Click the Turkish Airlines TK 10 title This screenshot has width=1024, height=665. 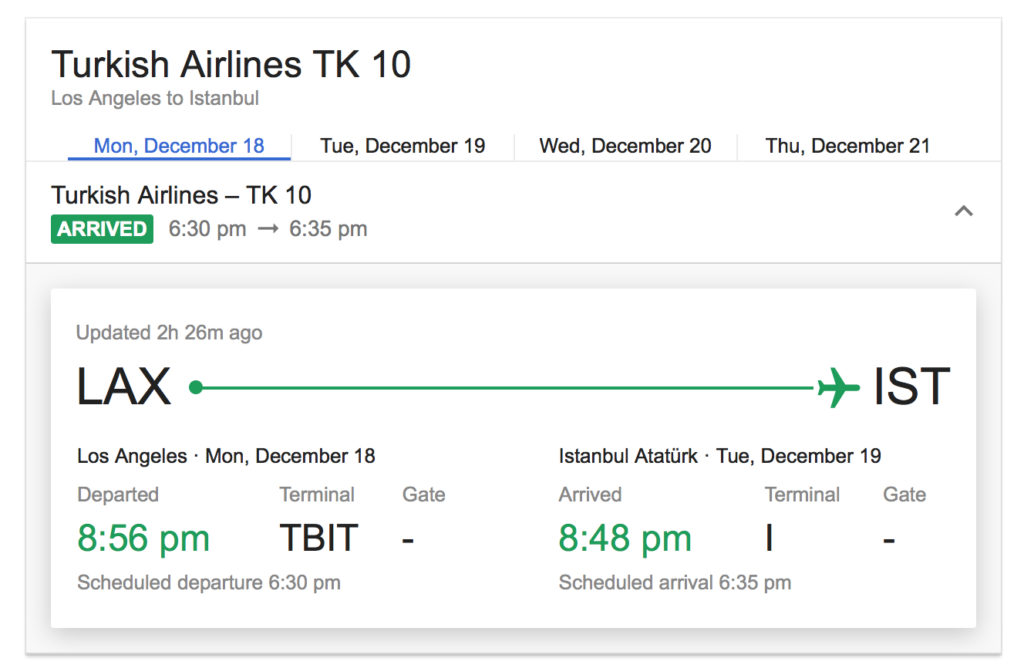(231, 65)
